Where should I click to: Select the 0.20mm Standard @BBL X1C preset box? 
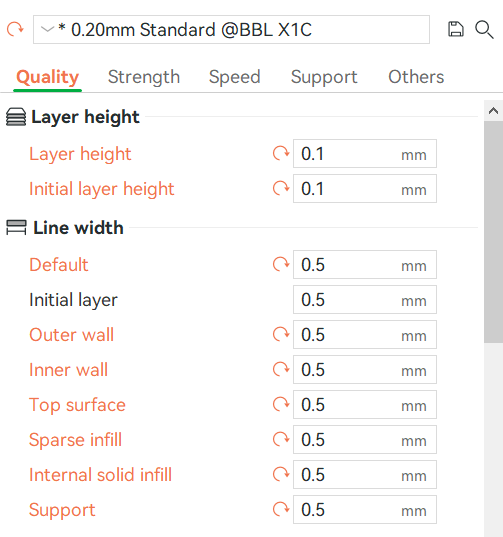[231, 29]
